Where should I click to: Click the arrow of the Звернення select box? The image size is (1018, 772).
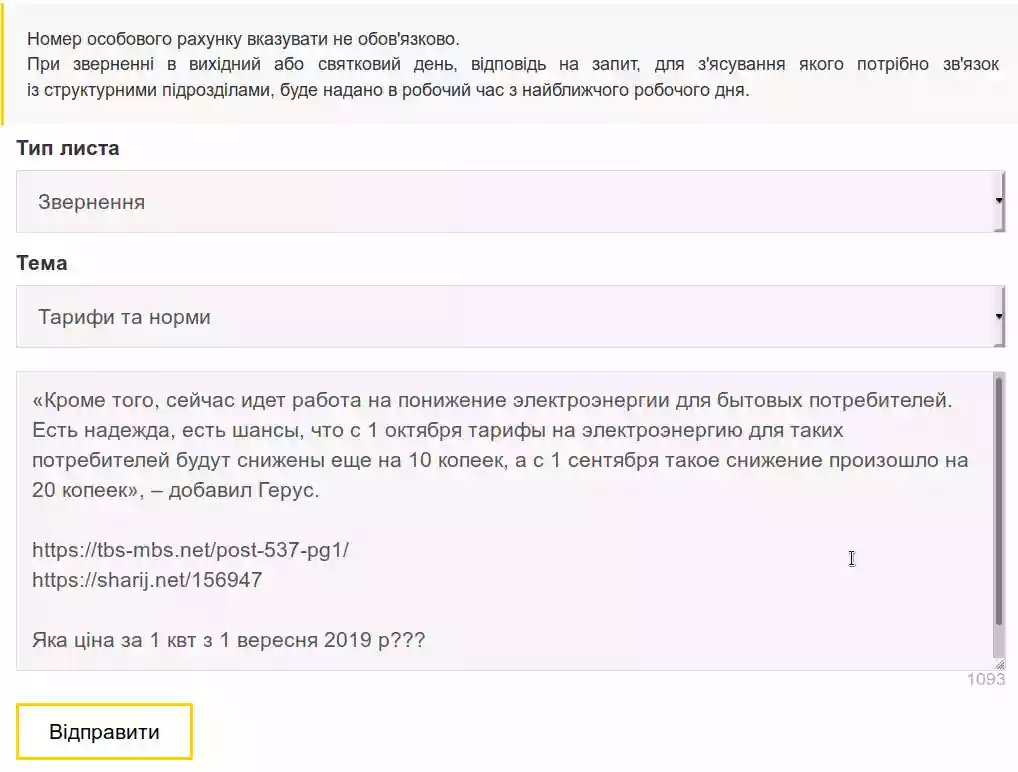coord(999,201)
